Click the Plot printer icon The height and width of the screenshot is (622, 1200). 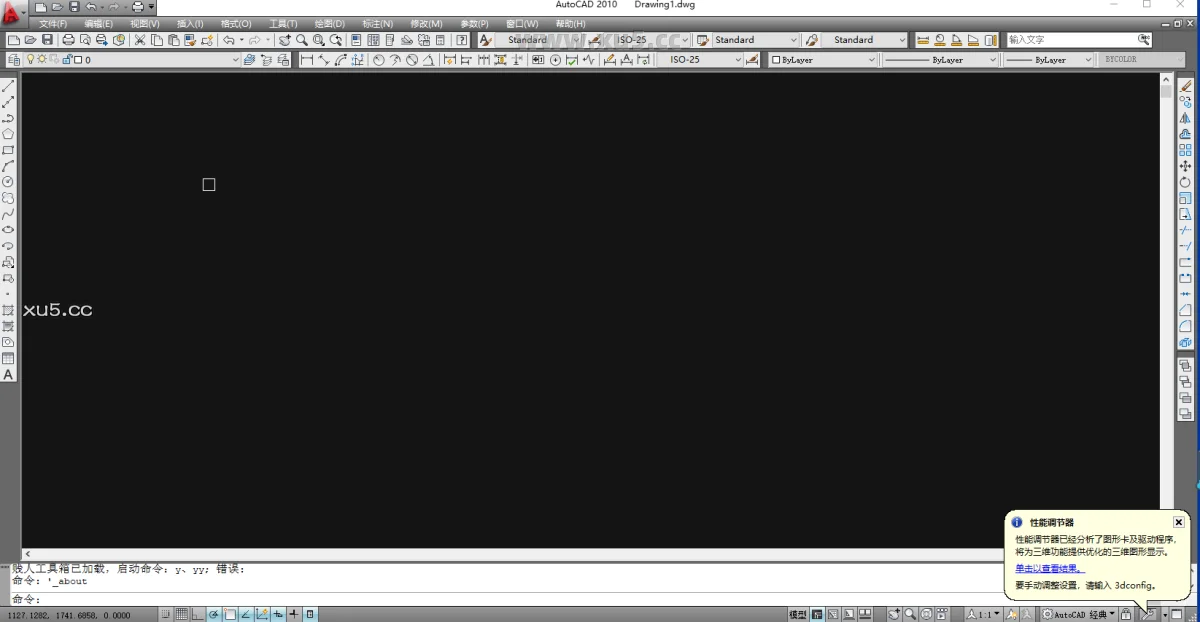68,40
